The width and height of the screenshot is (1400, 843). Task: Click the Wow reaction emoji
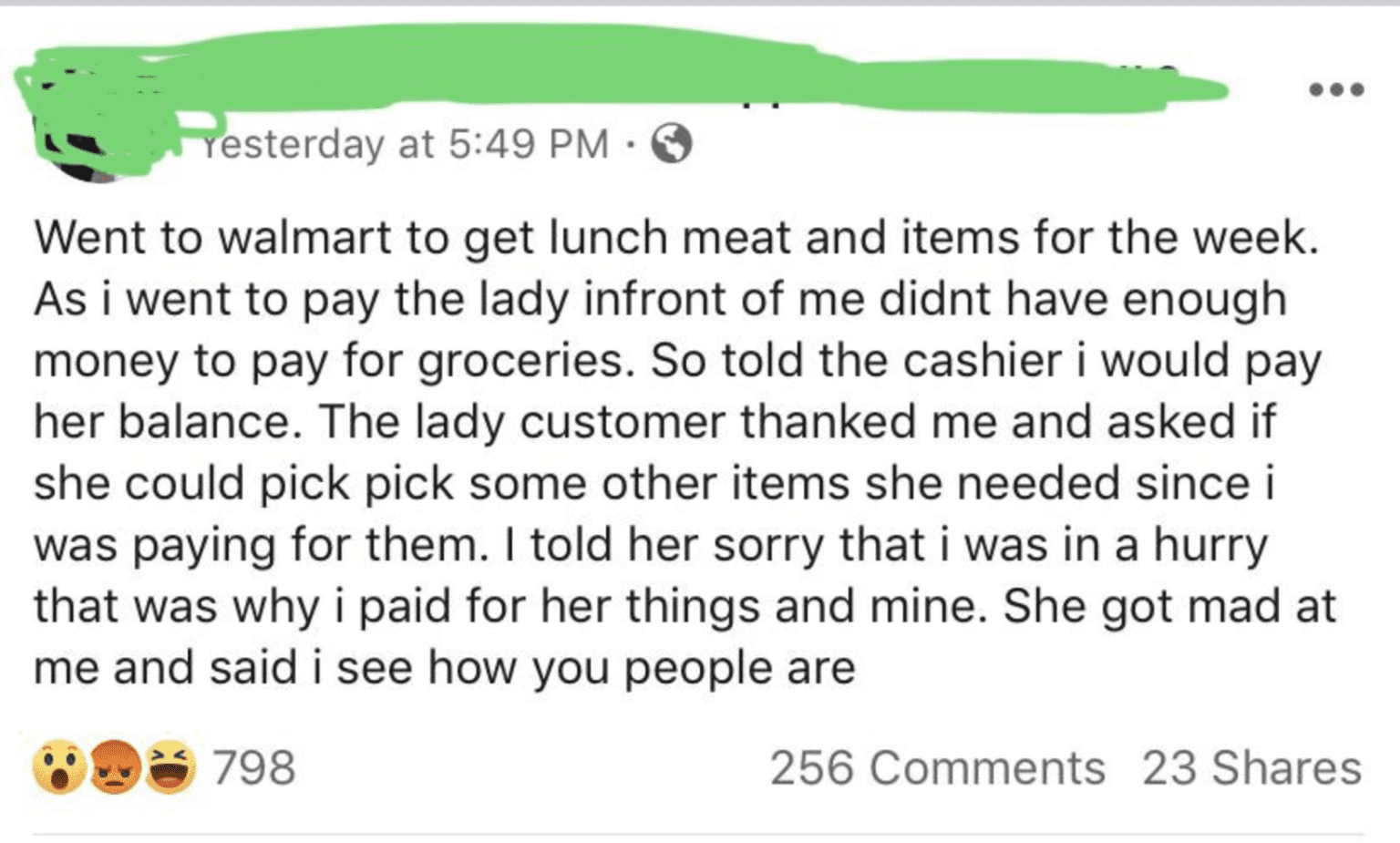(60, 767)
